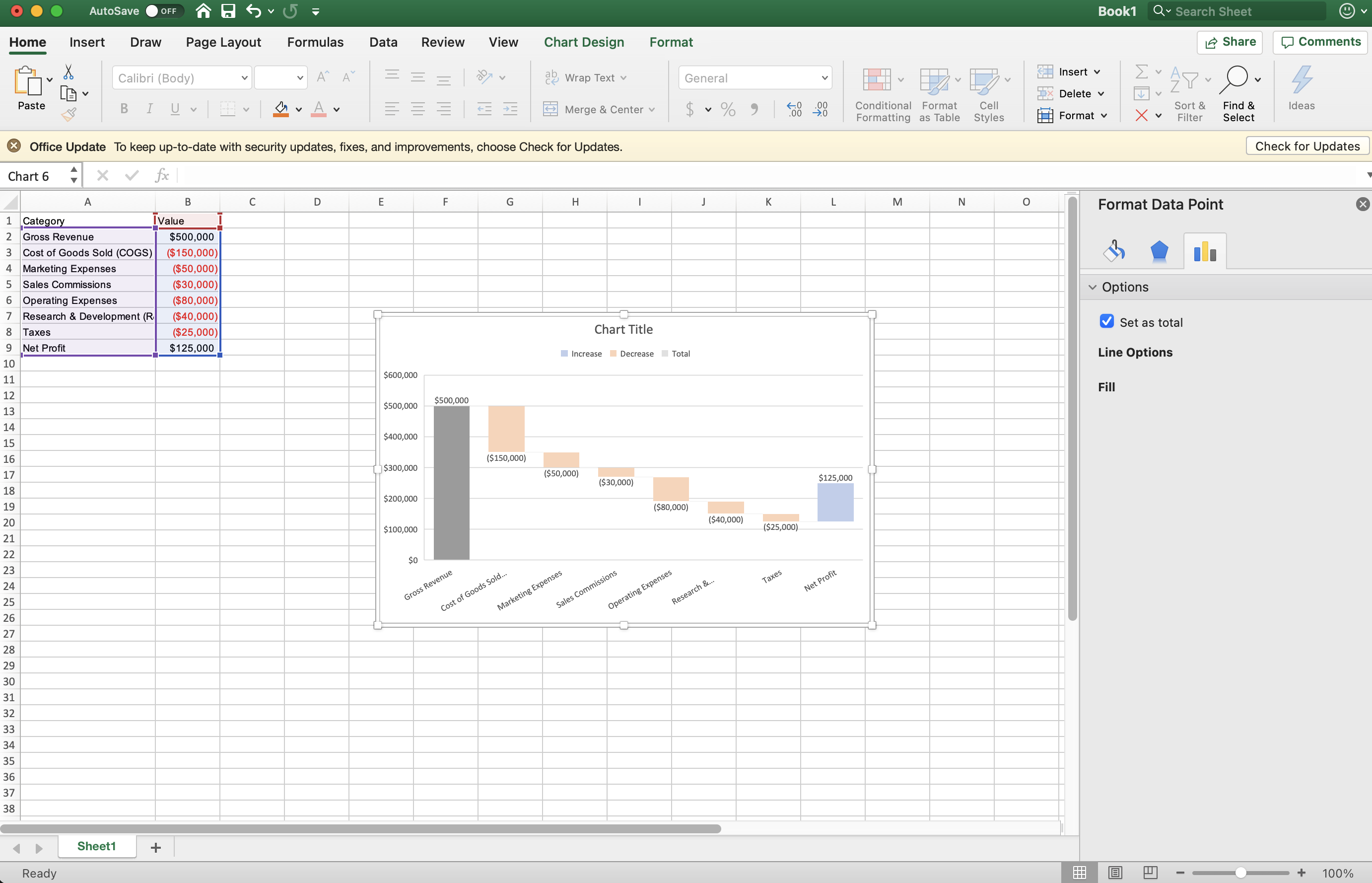This screenshot has width=1372, height=883.
Task: Open the Effects pentagon tab in the pane
Action: pyautogui.click(x=1159, y=251)
